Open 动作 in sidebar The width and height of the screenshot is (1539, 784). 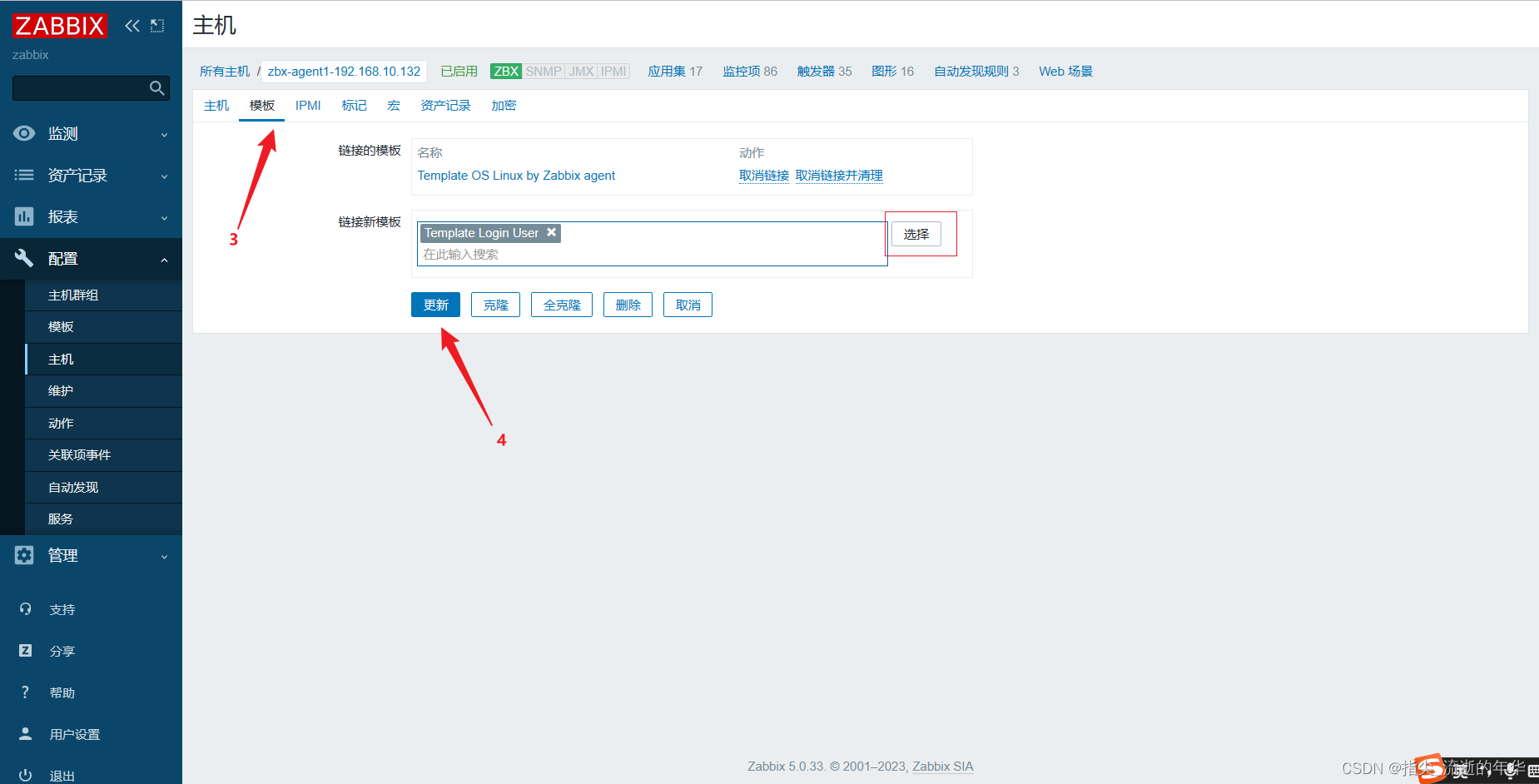103,424
